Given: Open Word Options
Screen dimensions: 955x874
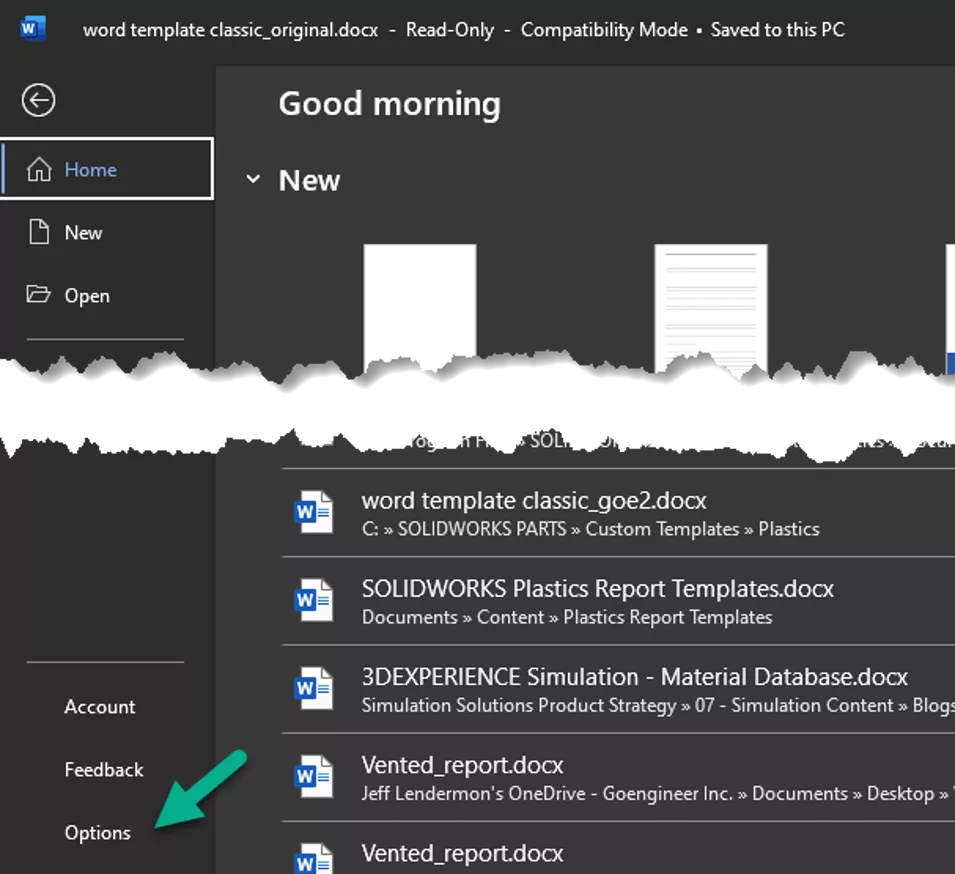Looking at the screenshot, I should (97, 833).
